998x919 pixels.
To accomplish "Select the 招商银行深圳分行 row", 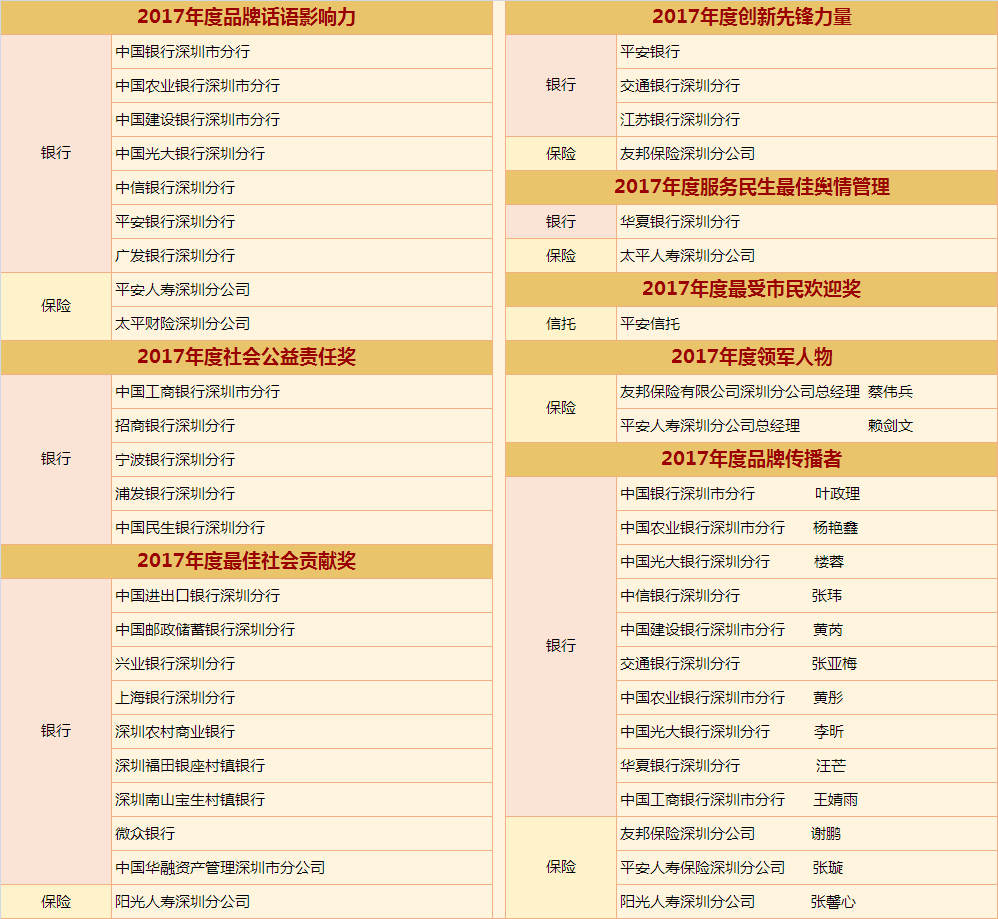I will [x=175, y=425].
